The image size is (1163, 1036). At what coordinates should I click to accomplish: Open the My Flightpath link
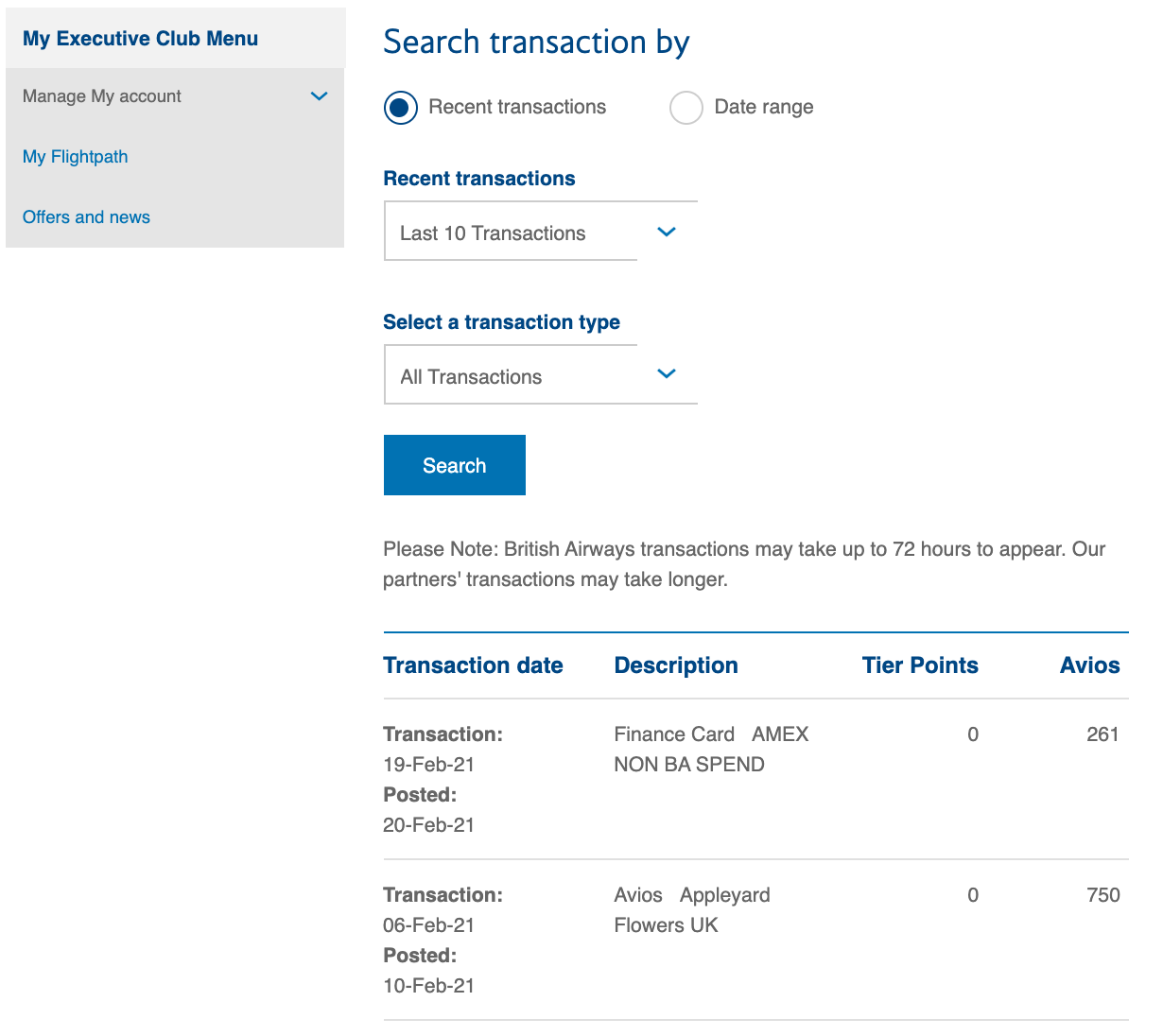(x=76, y=157)
